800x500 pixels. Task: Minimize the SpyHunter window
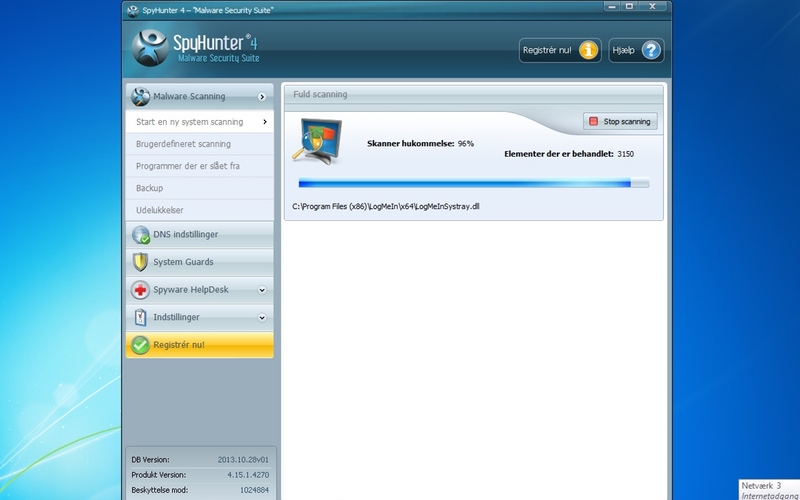[x=612, y=7]
